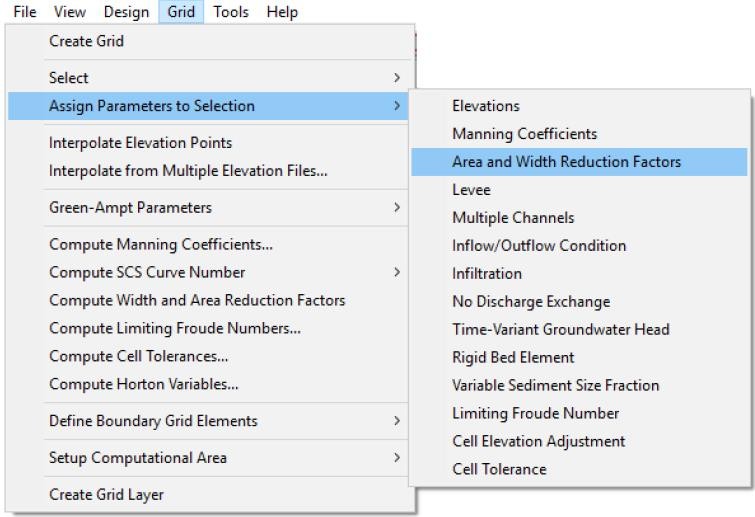This screenshot has width=755, height=517.
Task: Open the Help menu
Action: [x=281, y=12]
